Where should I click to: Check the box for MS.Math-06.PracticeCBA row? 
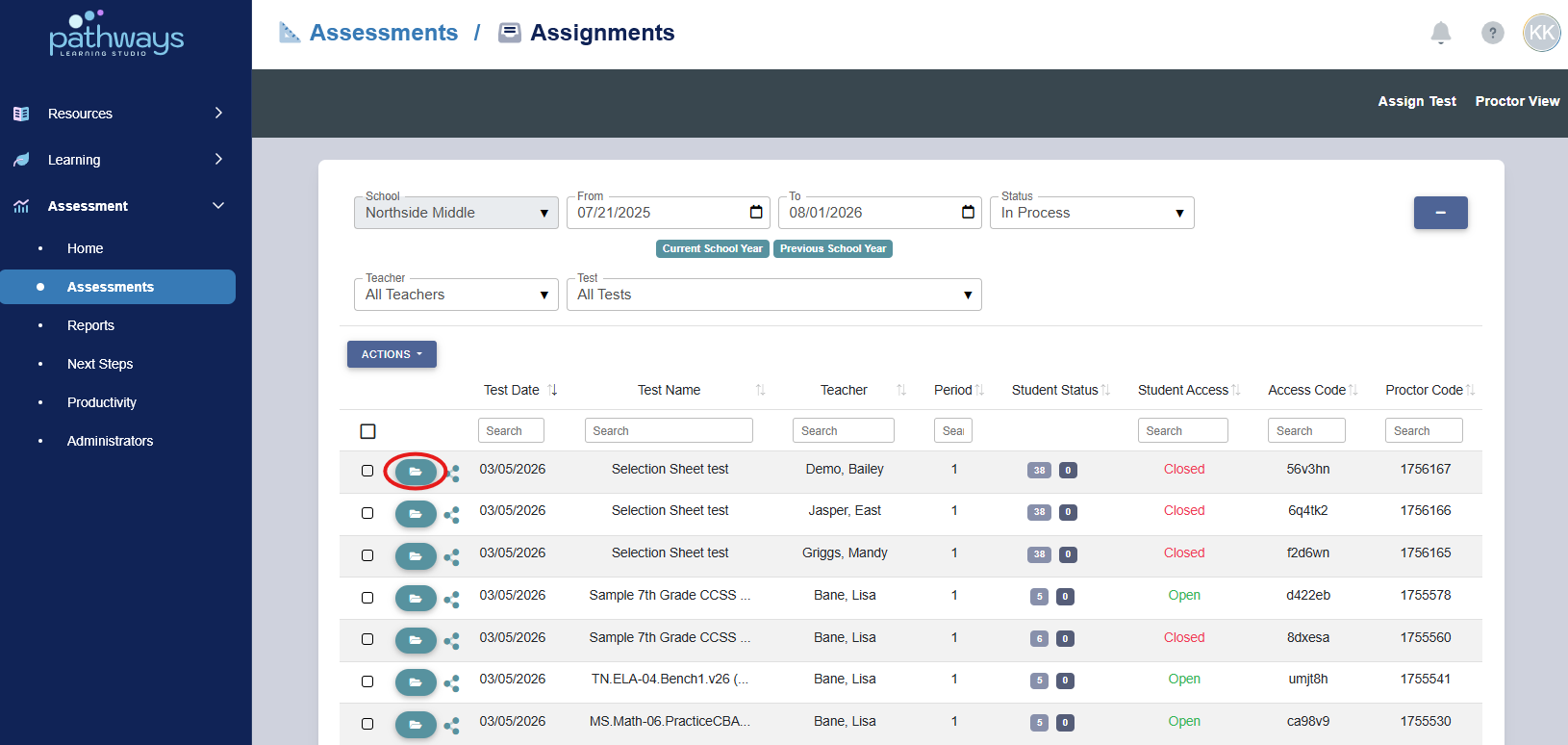(x=367, y=724)
